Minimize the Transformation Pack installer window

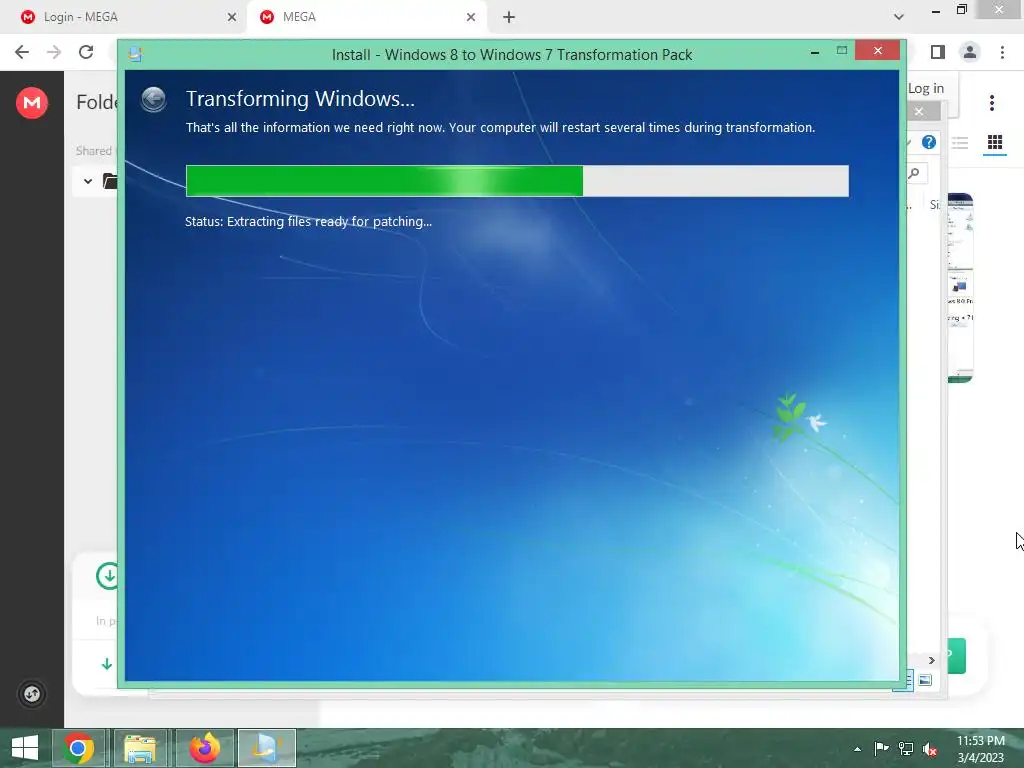[x=815, y=52]
